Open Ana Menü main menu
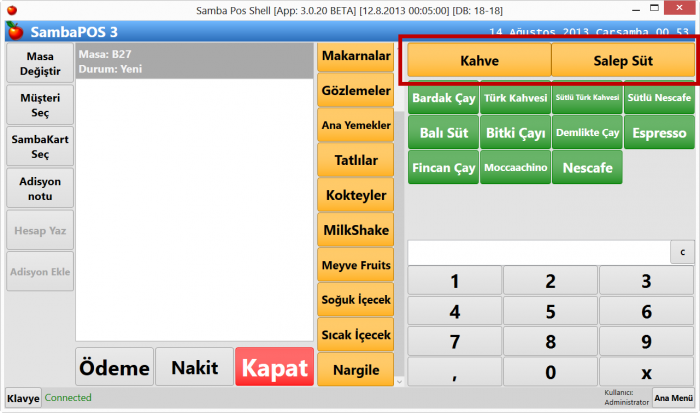 (673, 397)
